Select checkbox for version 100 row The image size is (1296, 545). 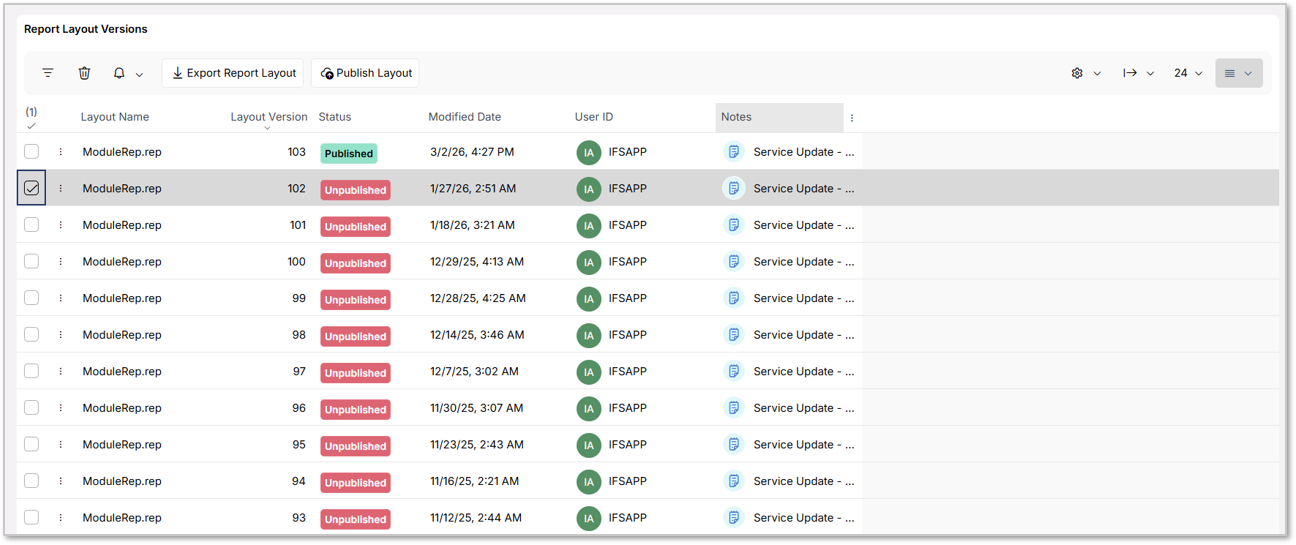[x=32, y=261]
